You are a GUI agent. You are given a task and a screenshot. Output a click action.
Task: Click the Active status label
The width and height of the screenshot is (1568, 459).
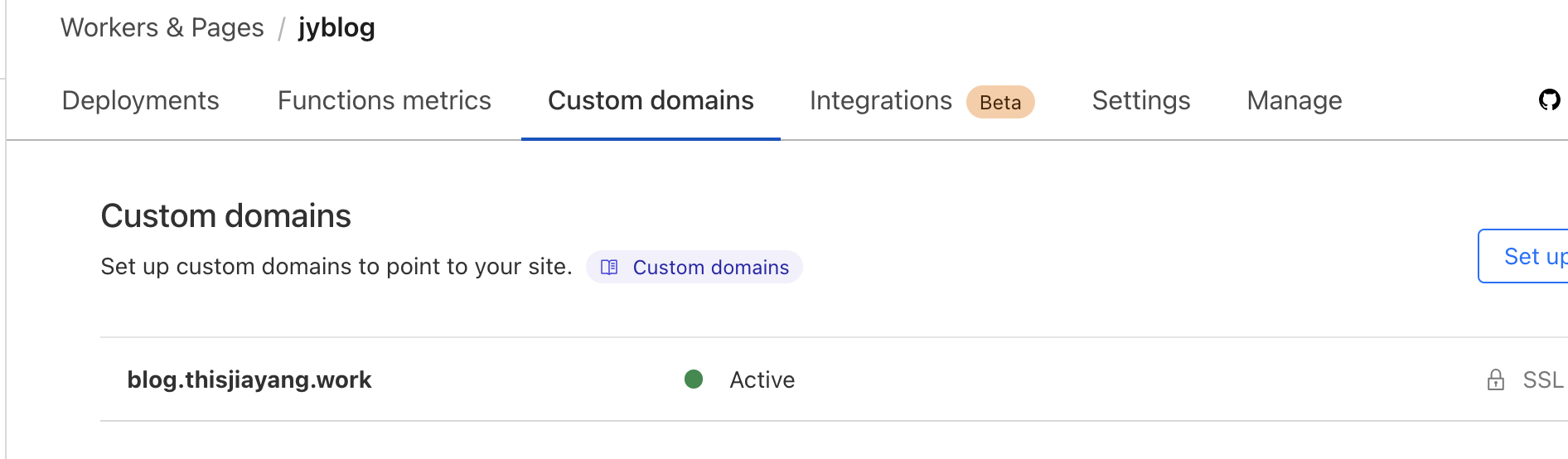(x=762, y=379)
